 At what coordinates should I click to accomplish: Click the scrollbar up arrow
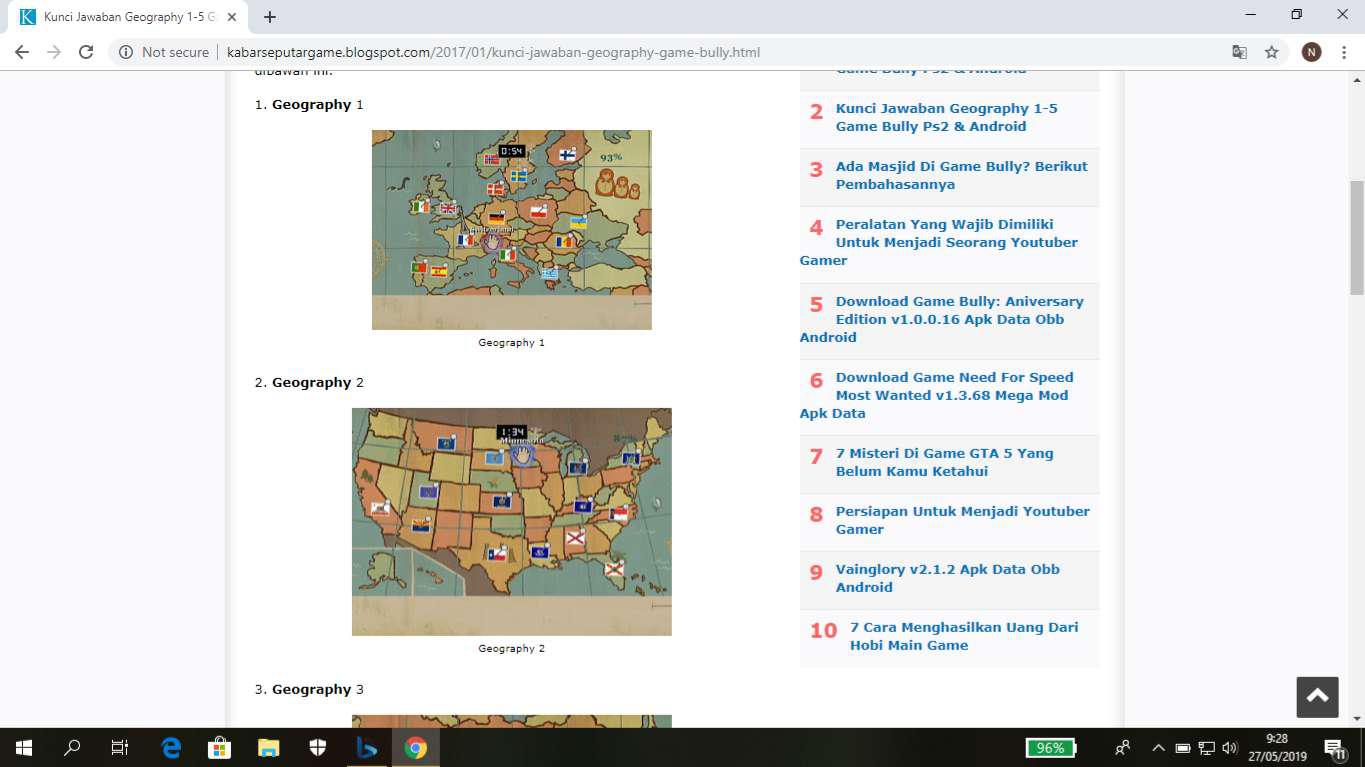pyautogui.click(x=1357, y=79)
